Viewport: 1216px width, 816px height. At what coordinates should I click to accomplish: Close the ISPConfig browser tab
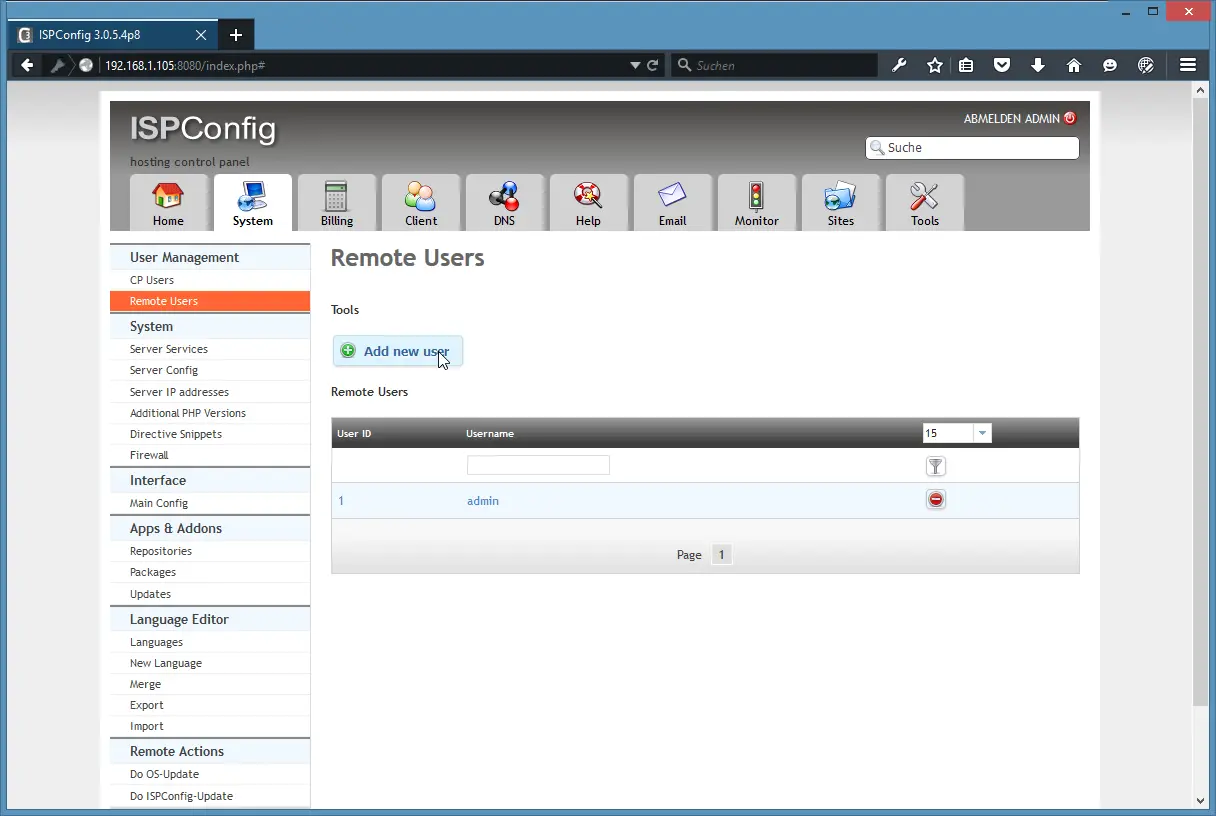click(x=201, y=35)
